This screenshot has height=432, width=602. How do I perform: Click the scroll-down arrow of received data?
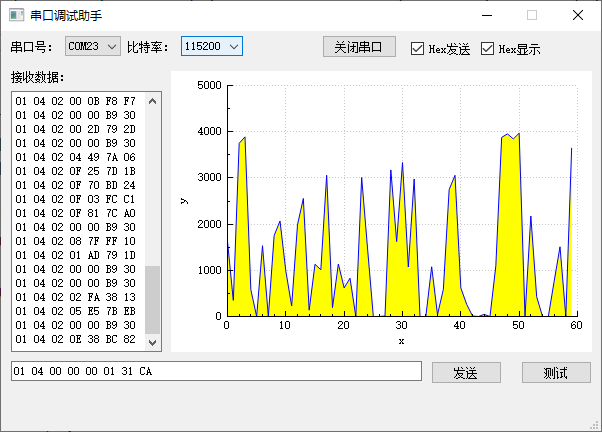point(153,342)
